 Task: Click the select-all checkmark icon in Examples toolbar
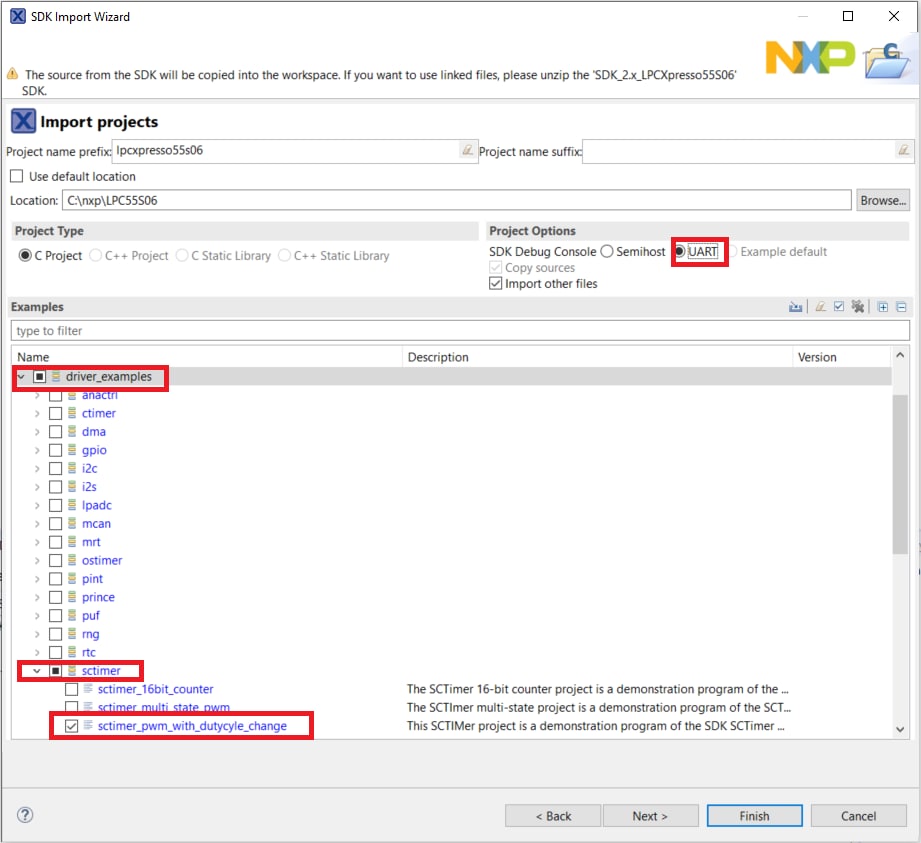[x=839, y=307]
